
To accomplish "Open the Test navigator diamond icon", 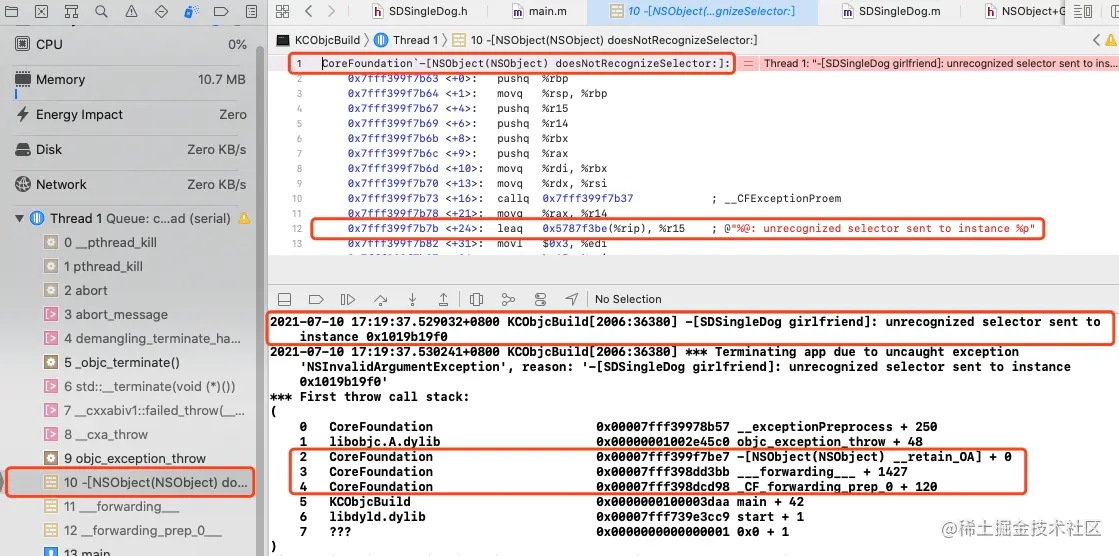I will point(161,11).
